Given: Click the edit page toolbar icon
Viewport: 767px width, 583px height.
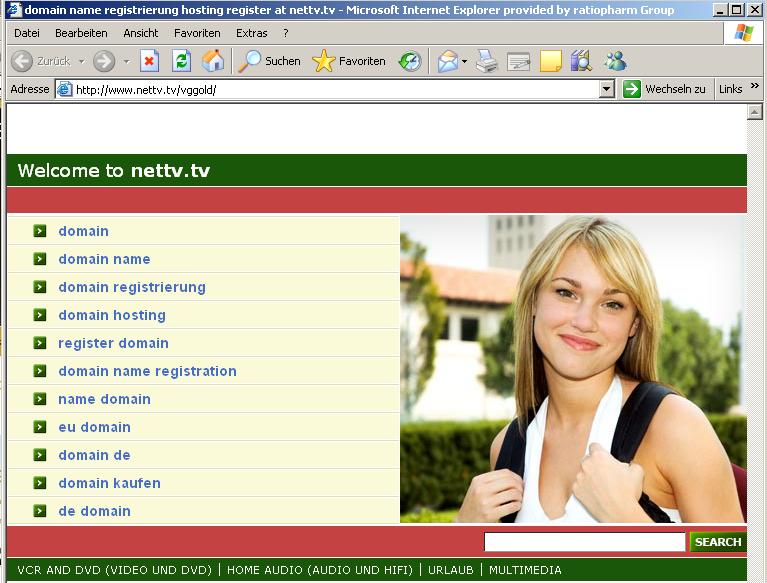Looking at the screenshot, I should coord(519,61).
